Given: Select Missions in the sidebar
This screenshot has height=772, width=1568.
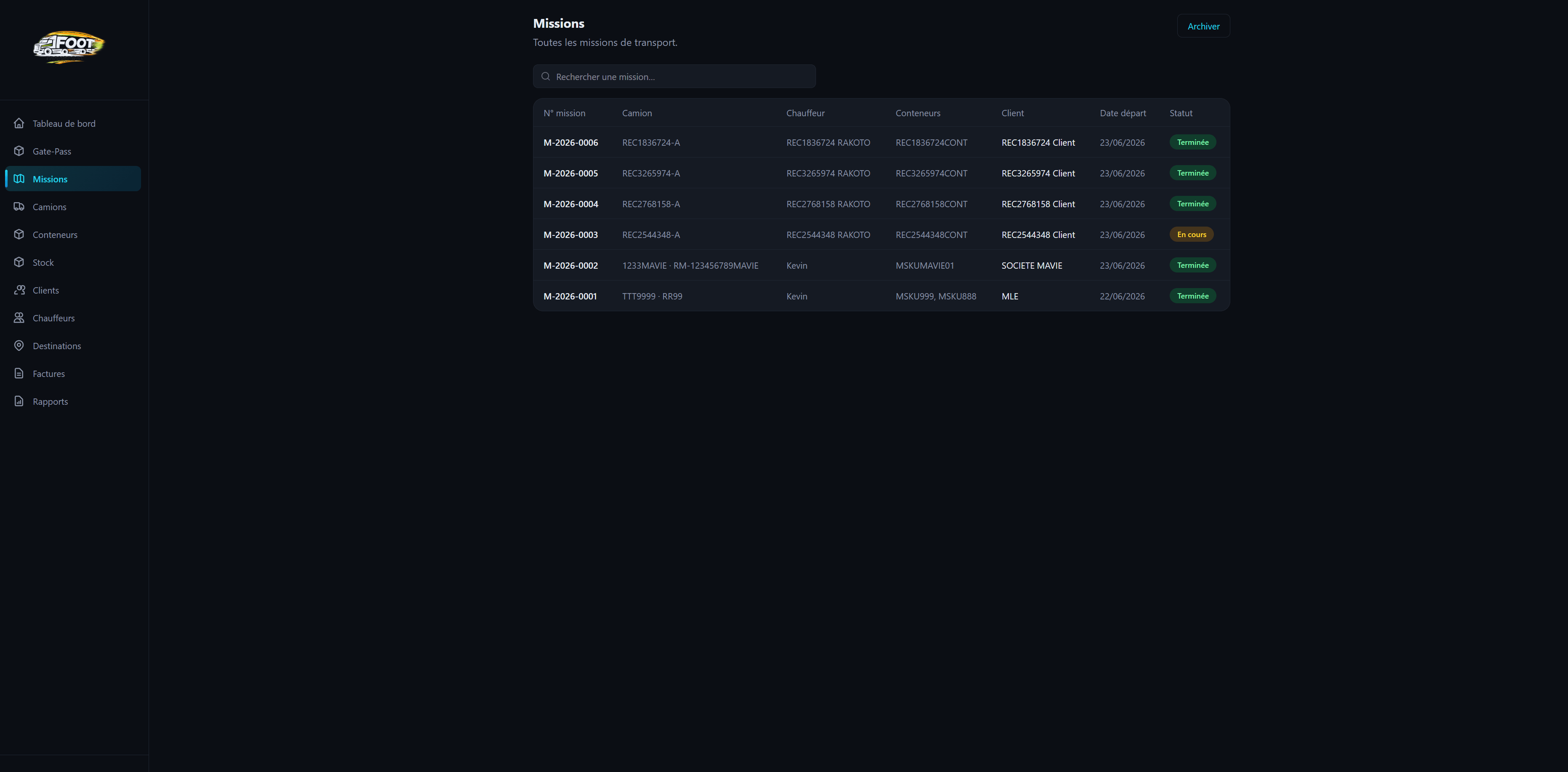Looking at the screenshot, I should tap(73, 179).
